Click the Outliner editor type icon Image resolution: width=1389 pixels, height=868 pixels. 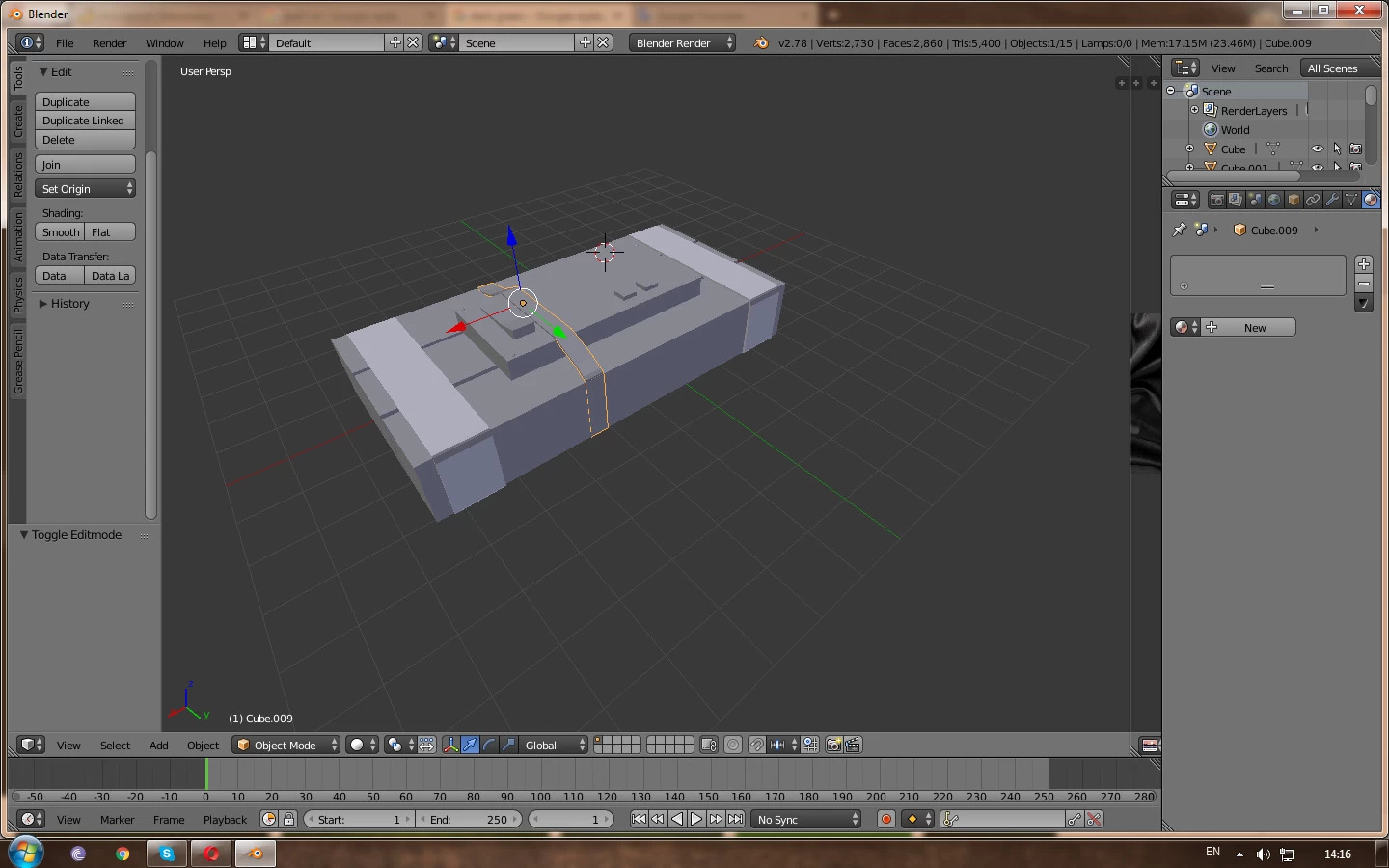[x=1185, y=68]
